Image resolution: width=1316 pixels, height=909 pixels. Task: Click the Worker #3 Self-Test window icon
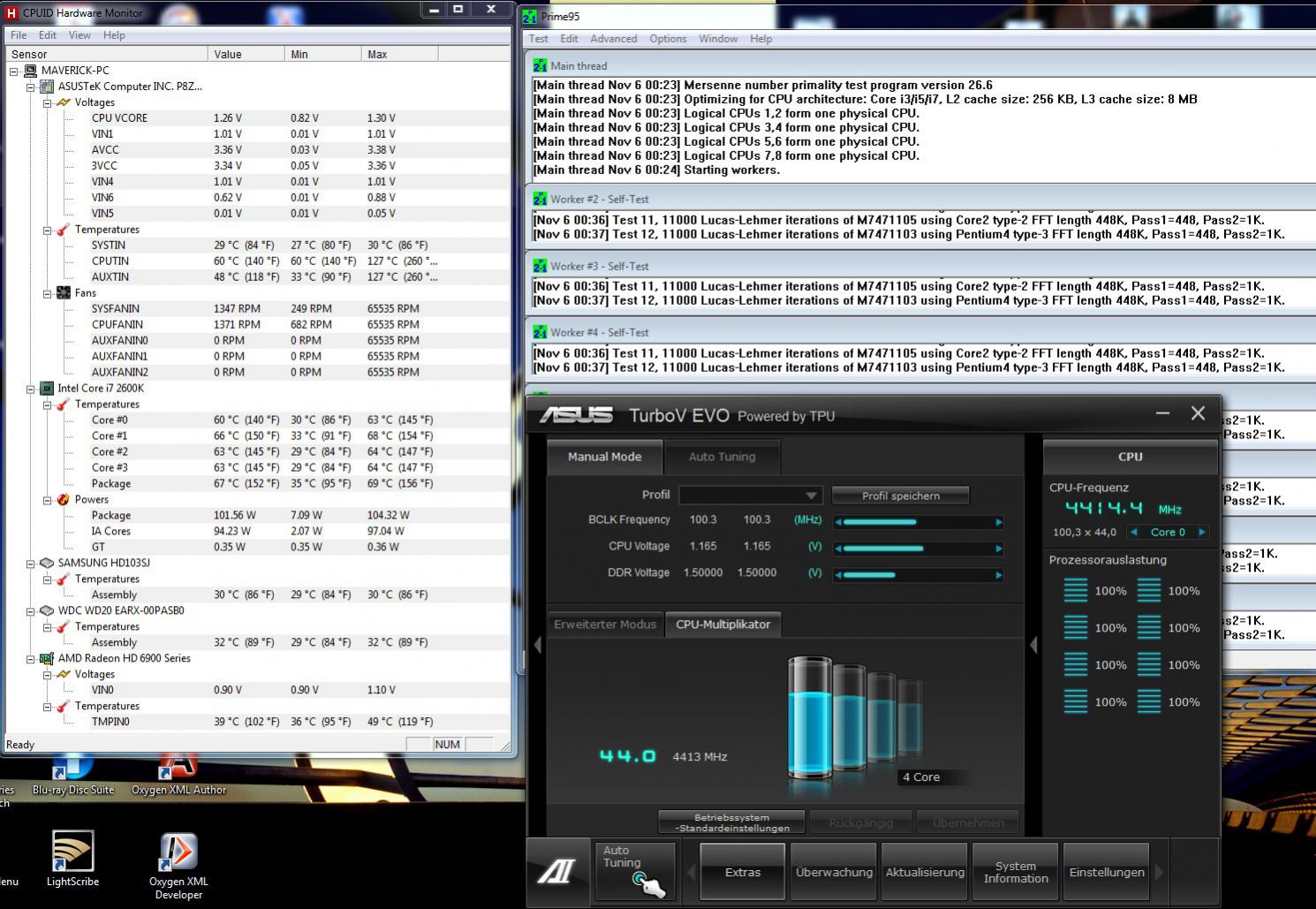point(540,266)
